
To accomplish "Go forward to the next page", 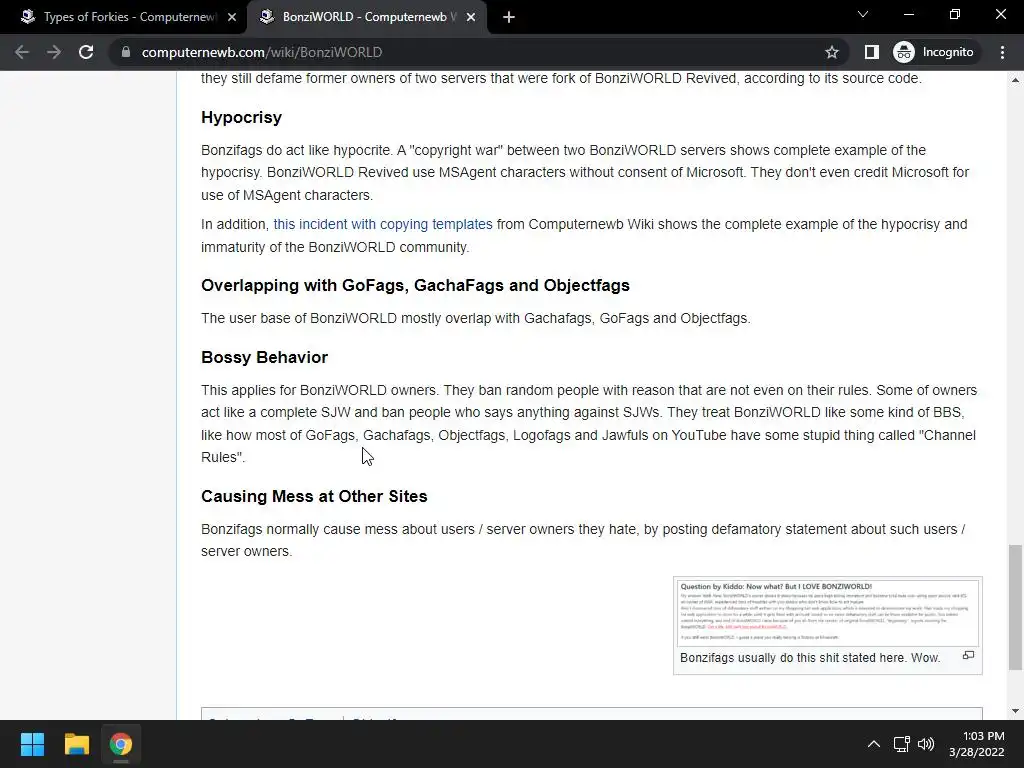I will 54,52.
